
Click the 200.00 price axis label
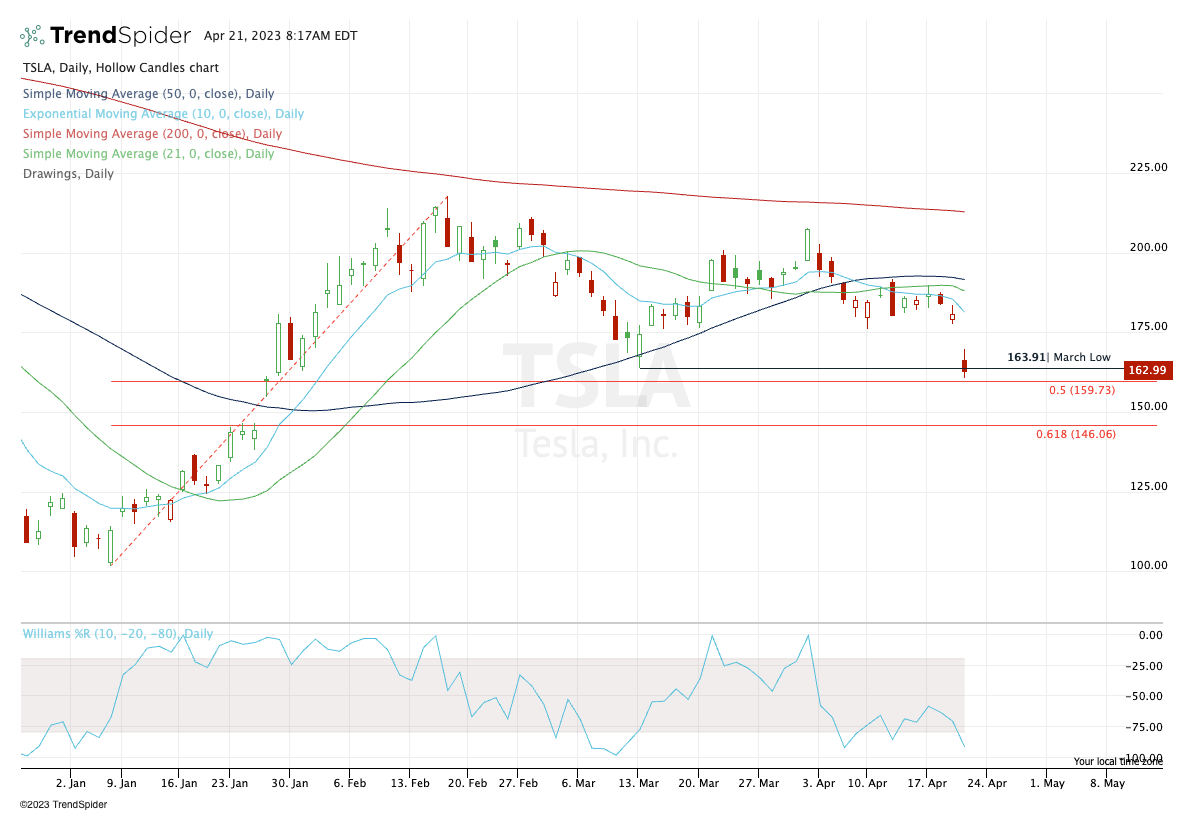(x=1149, y=247)
